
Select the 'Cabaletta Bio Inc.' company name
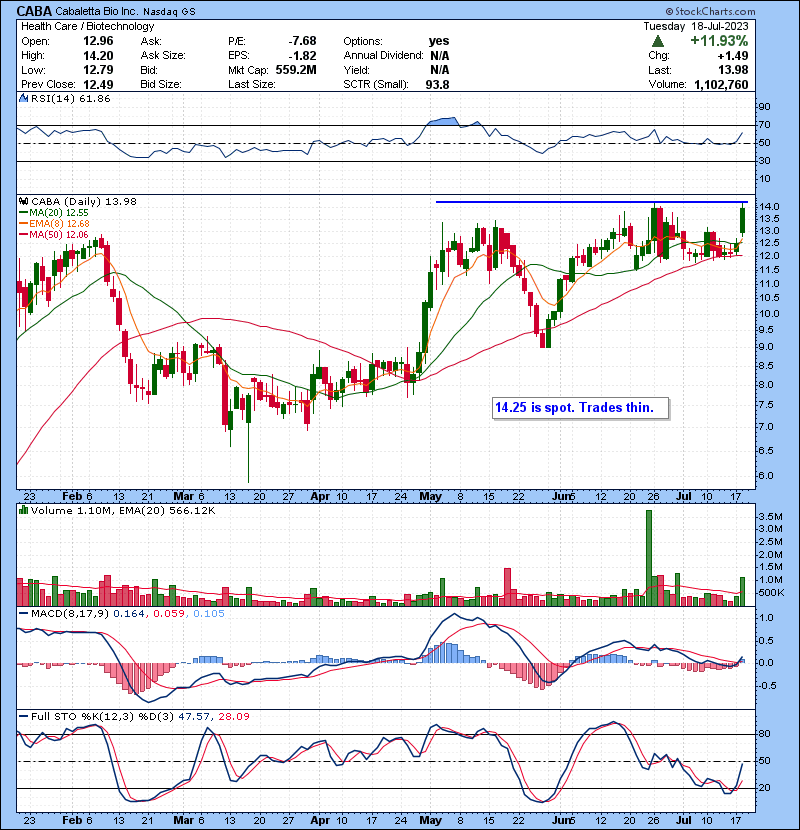coord(99,12)
